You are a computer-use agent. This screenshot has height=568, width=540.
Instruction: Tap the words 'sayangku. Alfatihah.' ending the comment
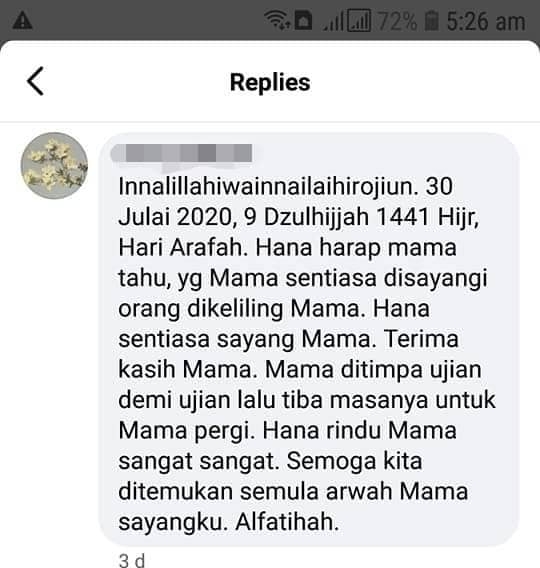click(x=229, y=522)
